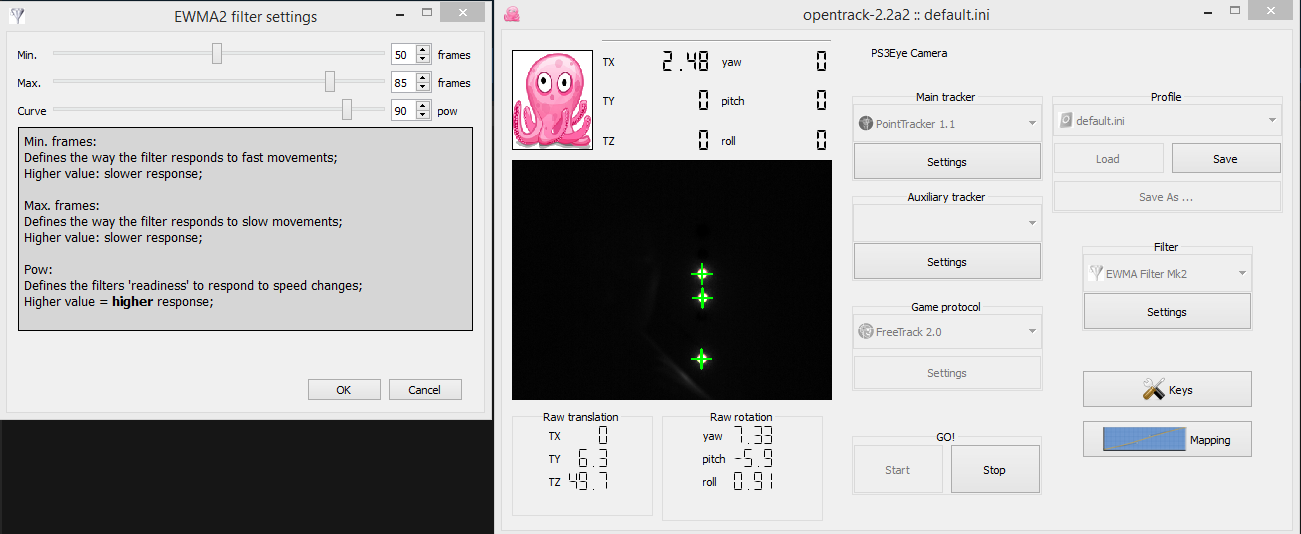Open Filter Settings button

coord(1167,312)
